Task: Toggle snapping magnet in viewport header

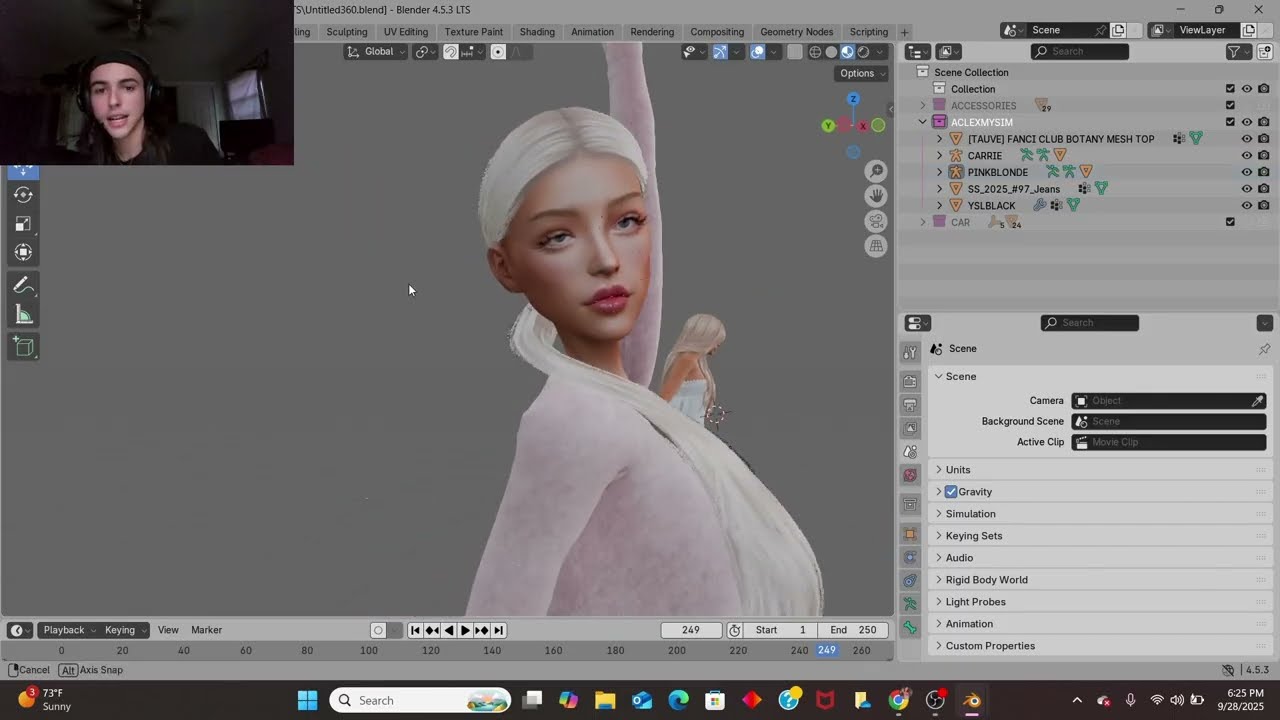Action: coord(451,52)
